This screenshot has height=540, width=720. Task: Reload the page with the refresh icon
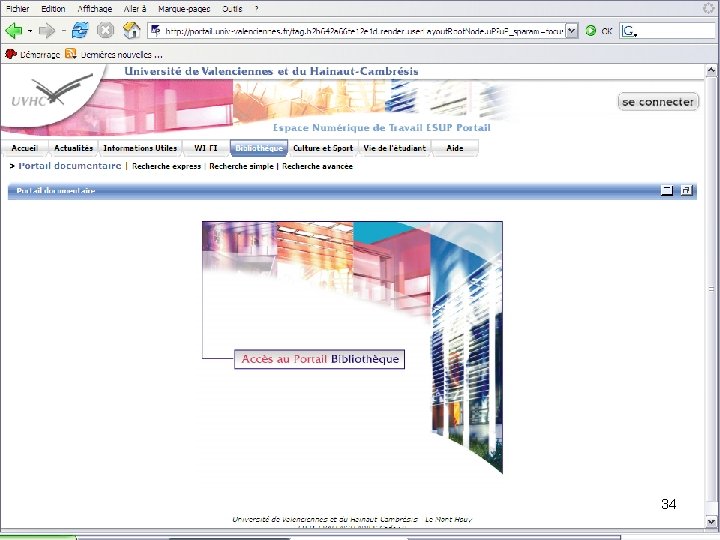click(80, 31)
